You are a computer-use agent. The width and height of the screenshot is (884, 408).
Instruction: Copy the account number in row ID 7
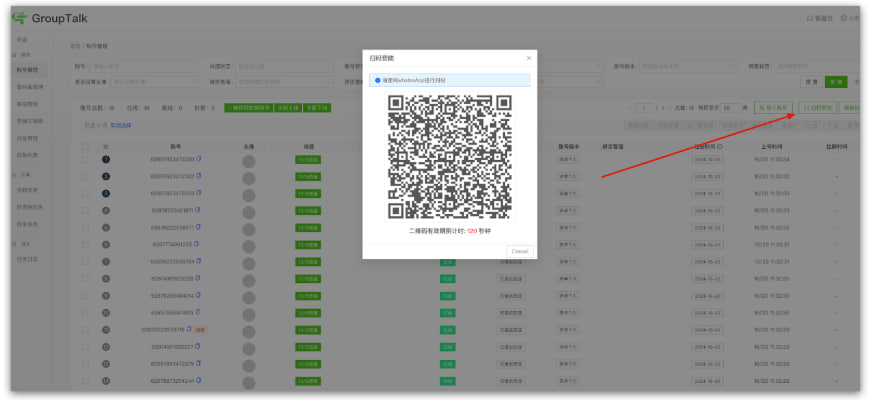click(x=198, y=261)
